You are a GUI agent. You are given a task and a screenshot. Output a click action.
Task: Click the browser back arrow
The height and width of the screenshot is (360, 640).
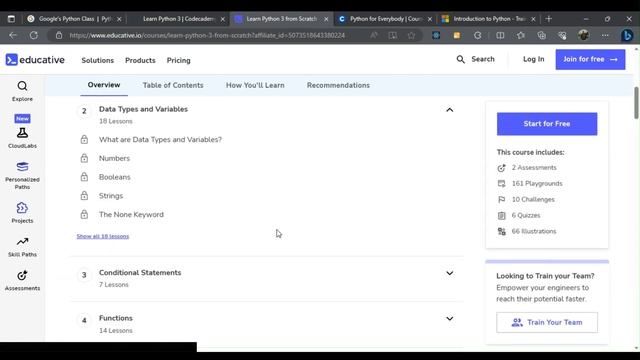pos(13,36)
